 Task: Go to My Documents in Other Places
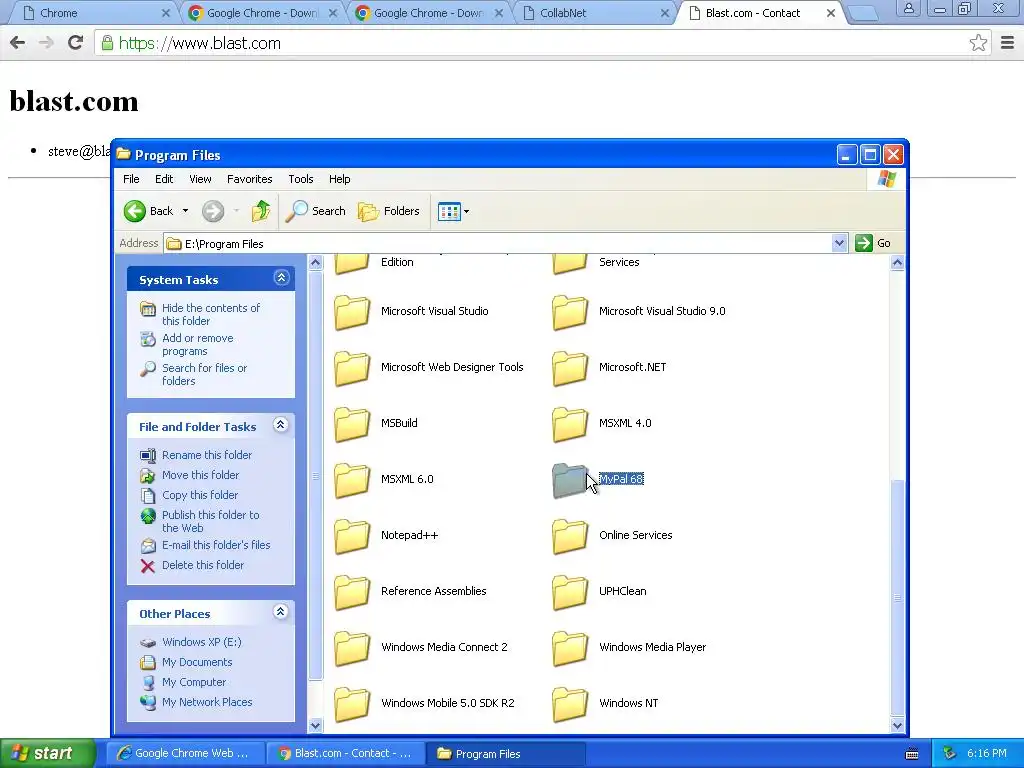coord(197,662)
